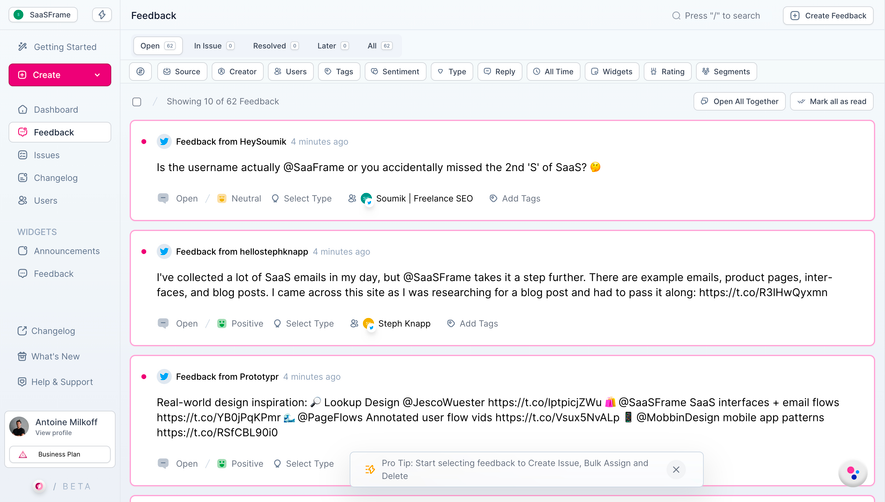885x502 pixels.
Task: Tick the select-all feedback checkbox
Action: click(137, 102)
